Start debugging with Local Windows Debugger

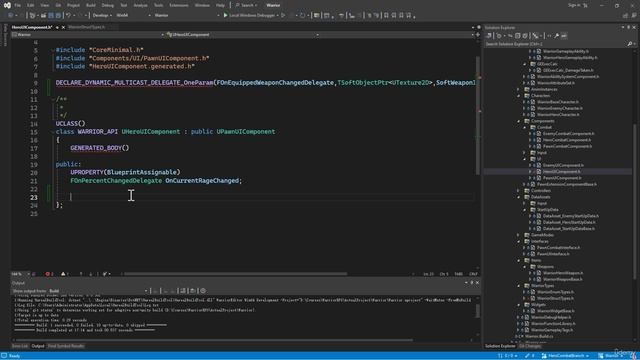(x=225, y=15)
